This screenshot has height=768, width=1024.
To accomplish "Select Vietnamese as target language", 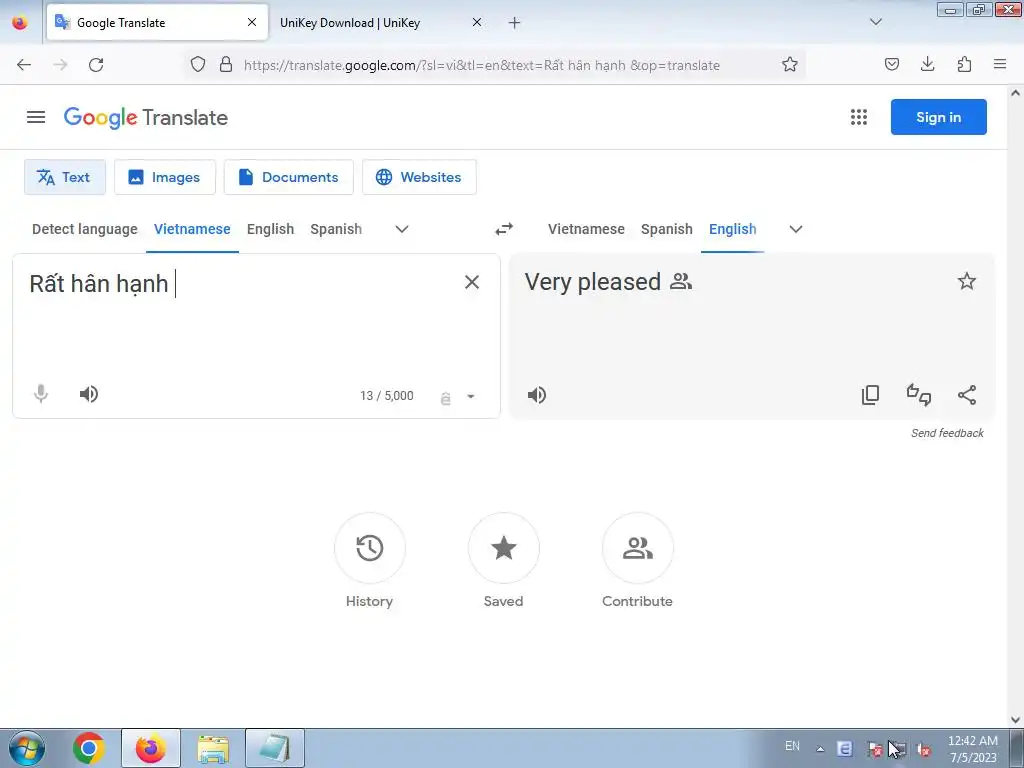I will point(586,229).
